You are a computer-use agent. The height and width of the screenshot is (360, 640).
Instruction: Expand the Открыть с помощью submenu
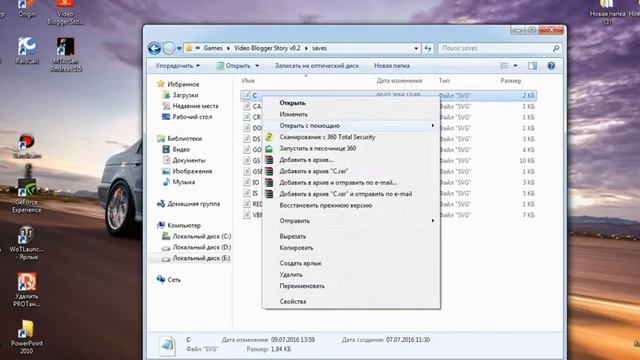pyautogui.click(x=351, y=126)
